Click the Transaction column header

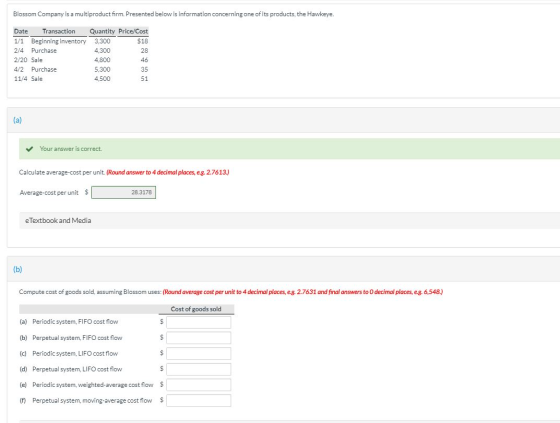[x=59, y=31]
